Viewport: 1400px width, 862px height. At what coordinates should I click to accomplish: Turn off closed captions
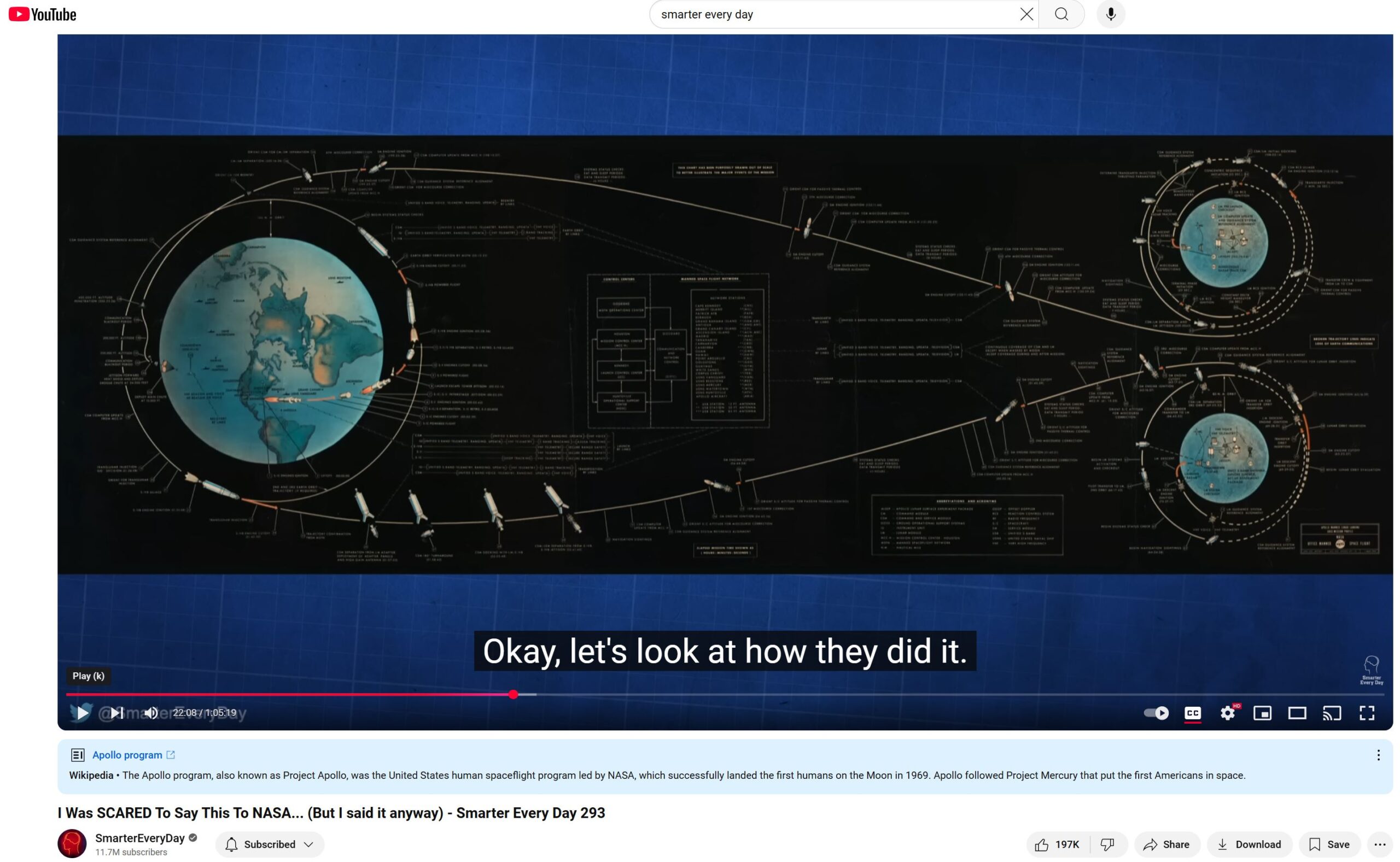pyautogui.click(x=1192, y=713)
